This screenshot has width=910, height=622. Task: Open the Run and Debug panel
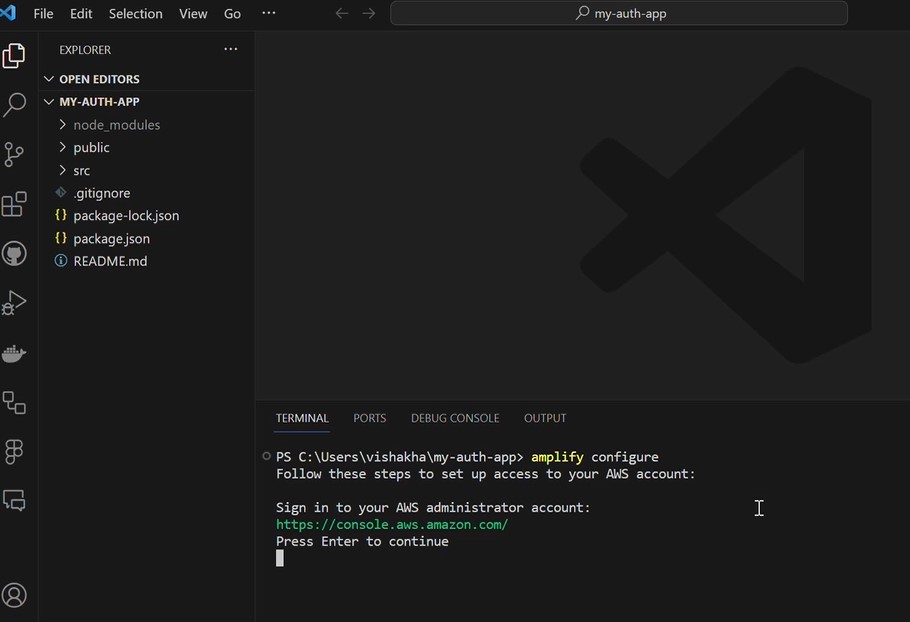click(14, 302)
